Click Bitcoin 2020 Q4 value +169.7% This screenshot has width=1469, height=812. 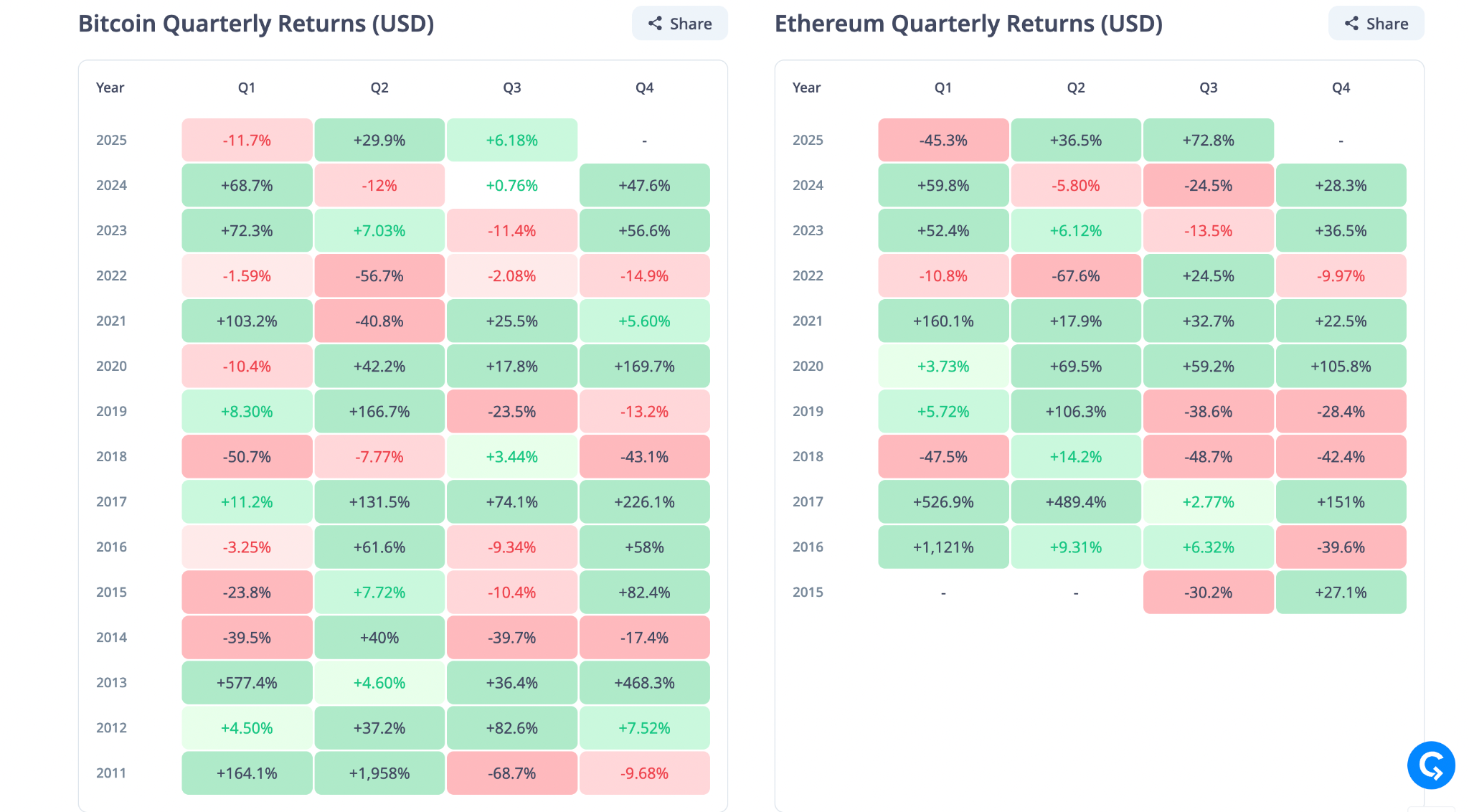[645, 366]
